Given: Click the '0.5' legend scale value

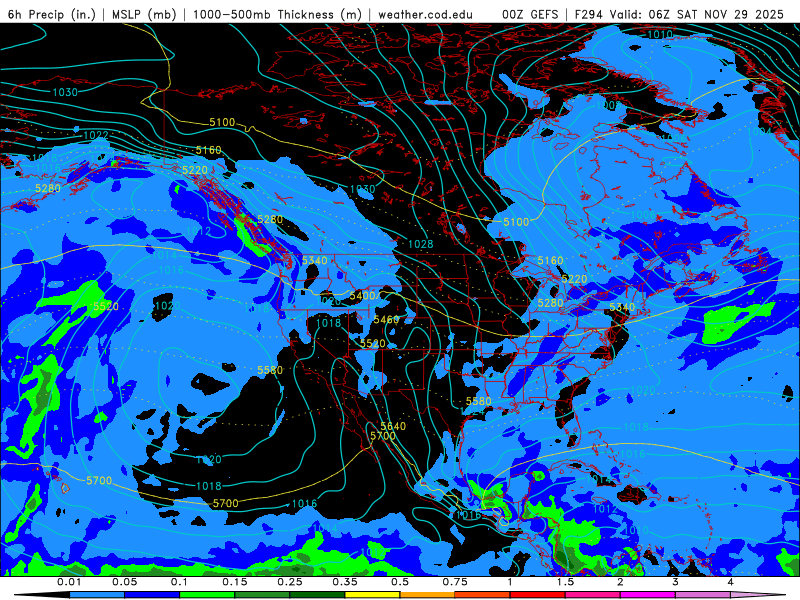Looking at the screenshot, I should [x=400, y=582].
